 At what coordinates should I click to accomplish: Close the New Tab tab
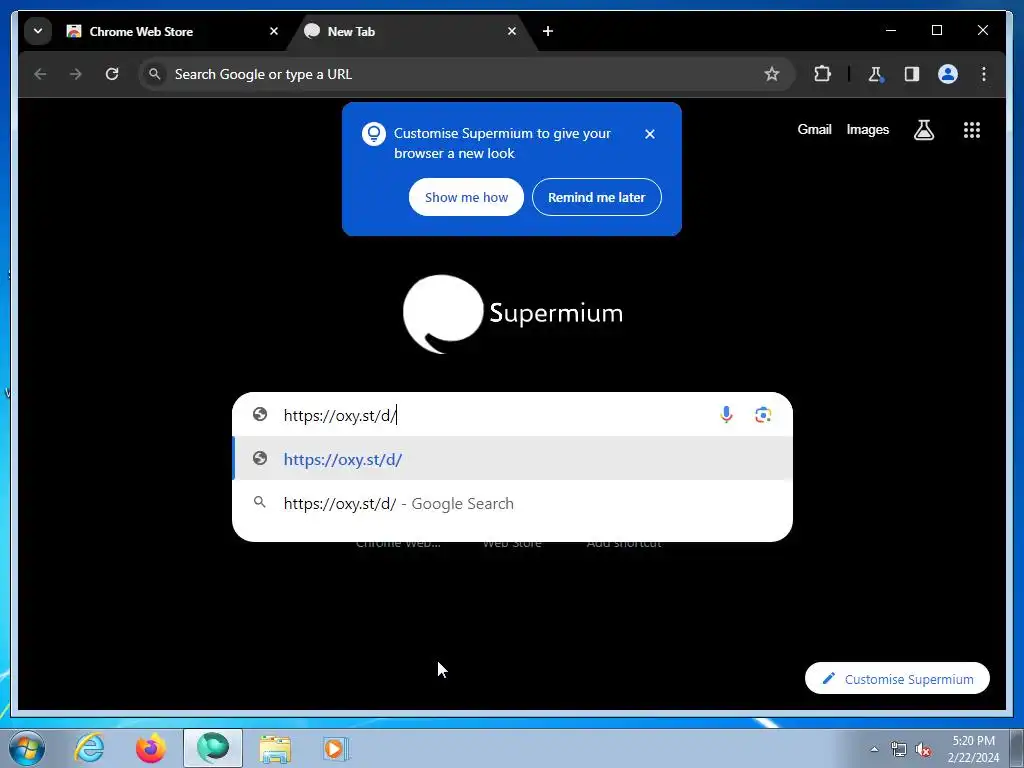point(512,31)
